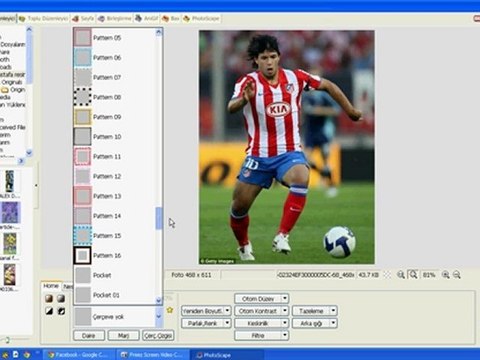The width and height of the screenshot is (480, 360).
Task: Expand the Tazeleme dropdown arrow
Action: (x=333, y=311)
